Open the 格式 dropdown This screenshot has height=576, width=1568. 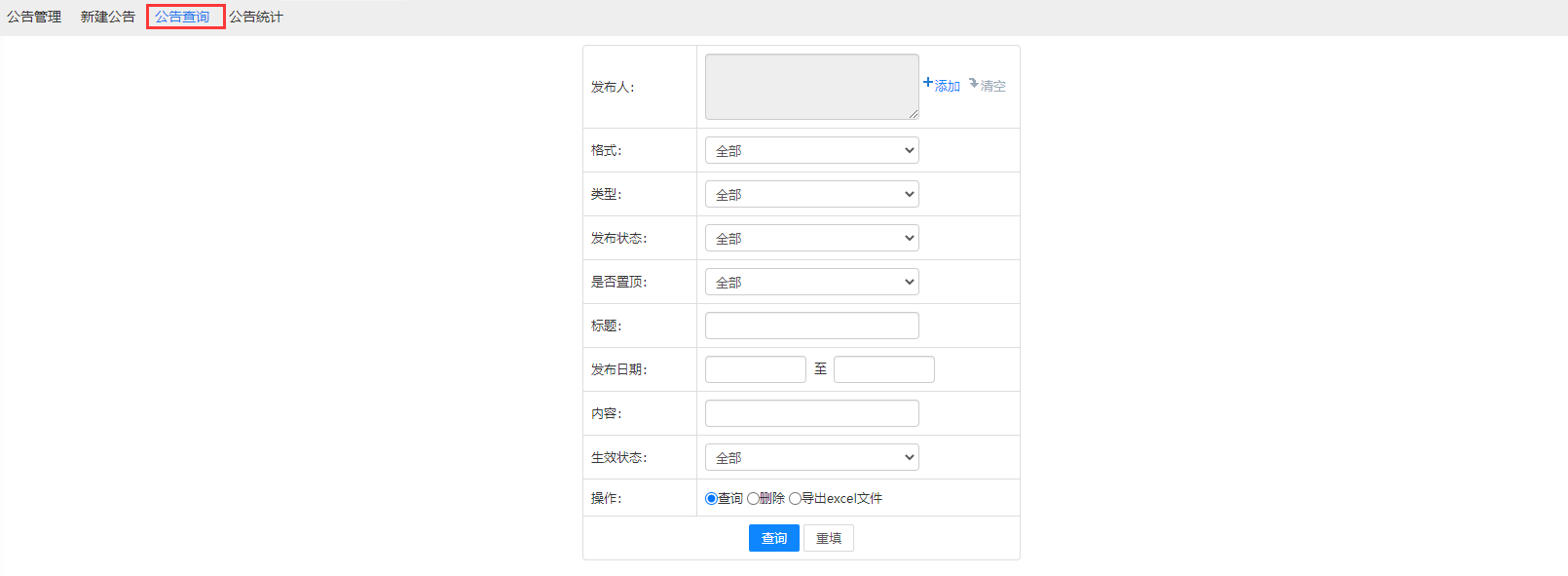click(x=811, y=151)
